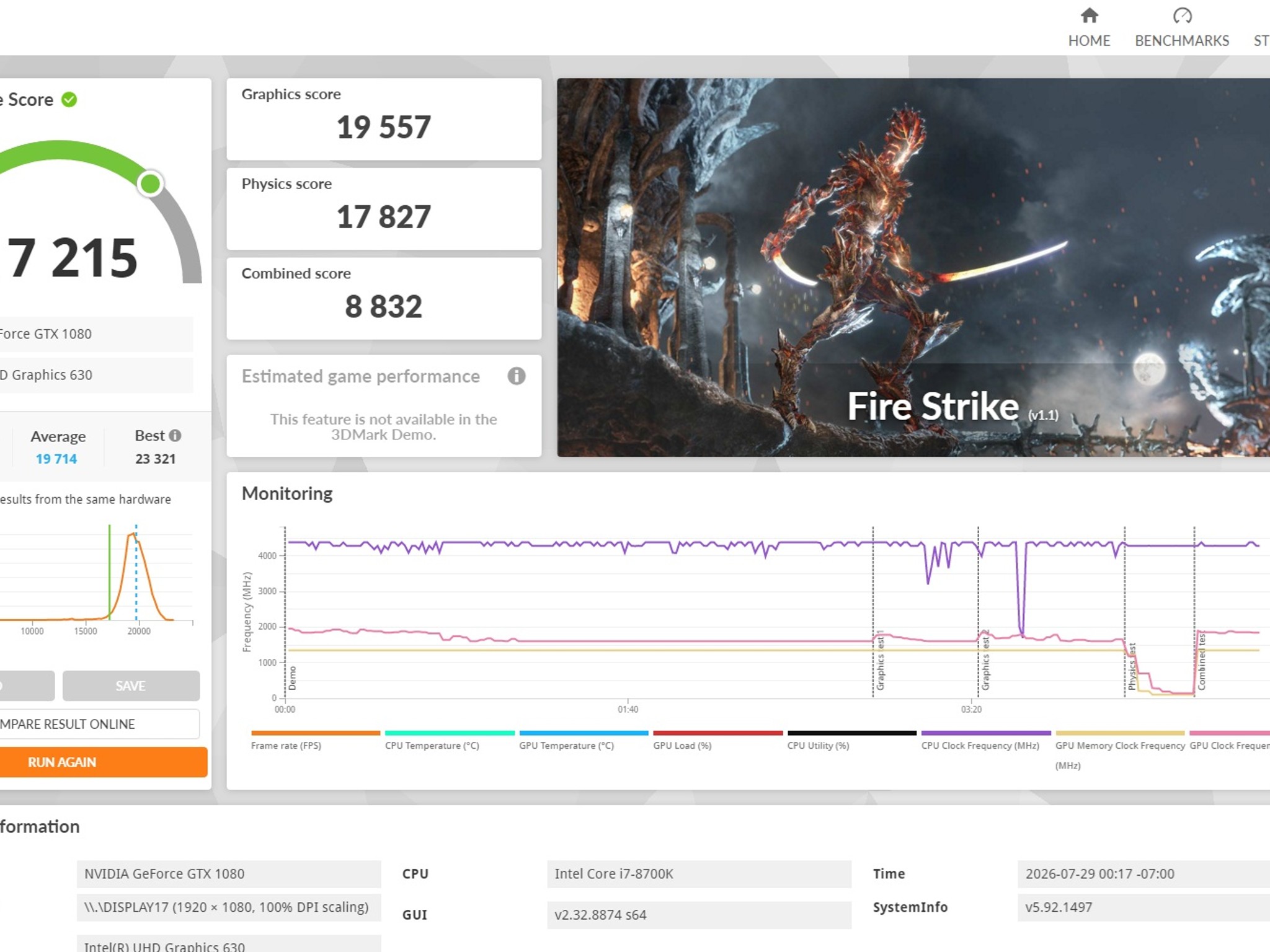
Task: Click the info icon beside Best
Action: click(x=175, y=436)
